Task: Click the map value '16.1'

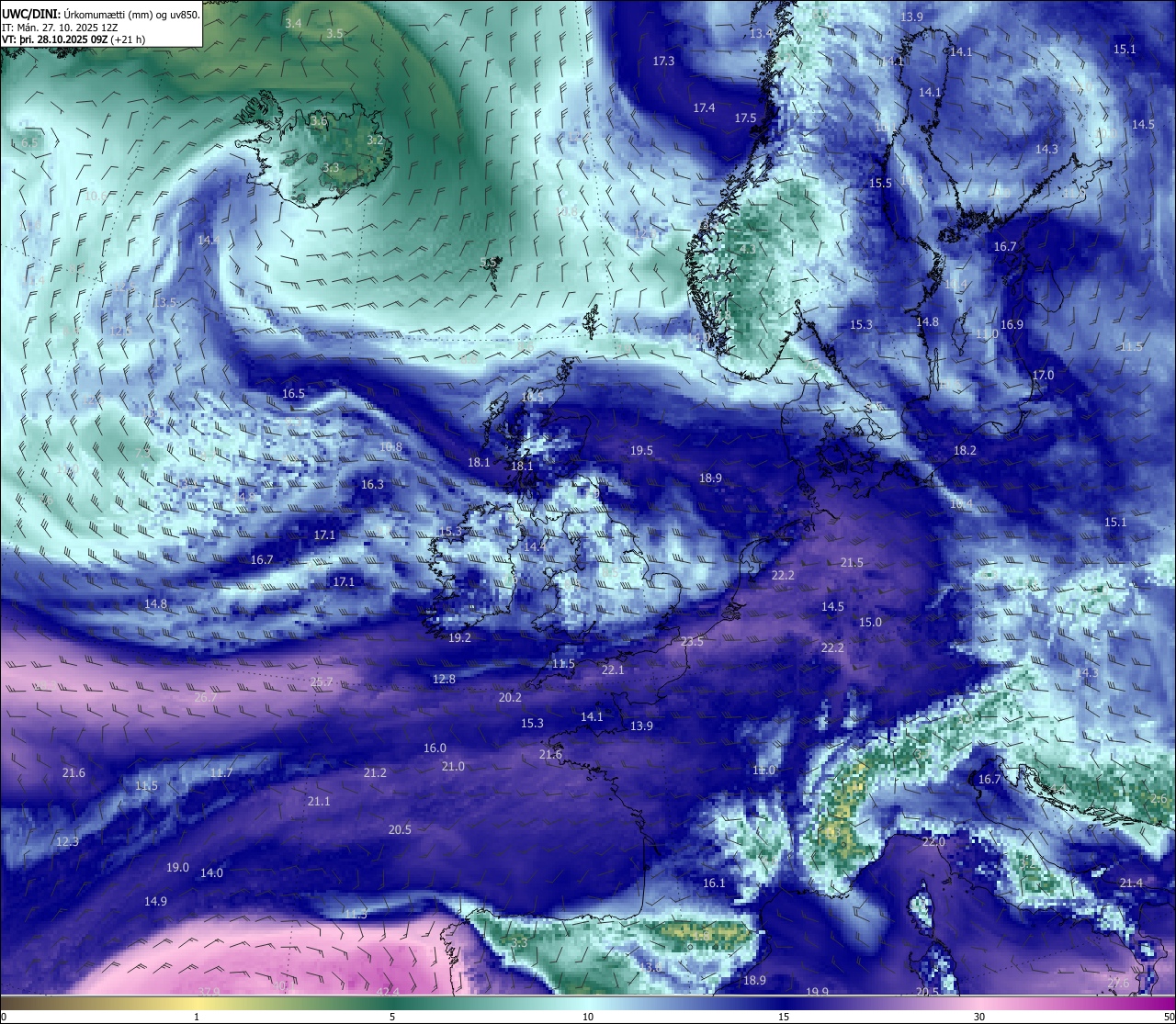Action: tap(714, 883)
